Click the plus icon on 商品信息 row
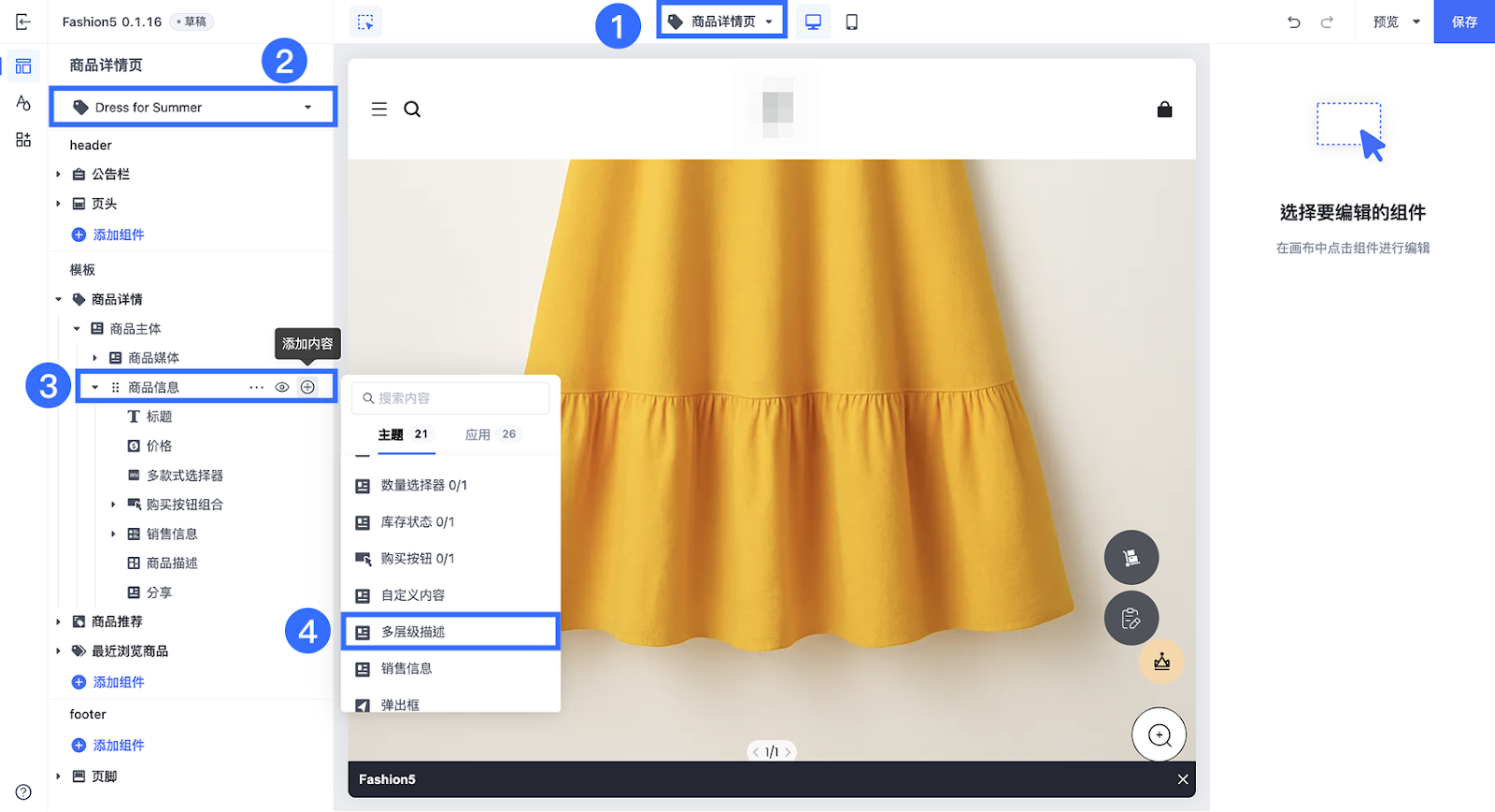Screen dimensions: 1495x812 point(307,387)
